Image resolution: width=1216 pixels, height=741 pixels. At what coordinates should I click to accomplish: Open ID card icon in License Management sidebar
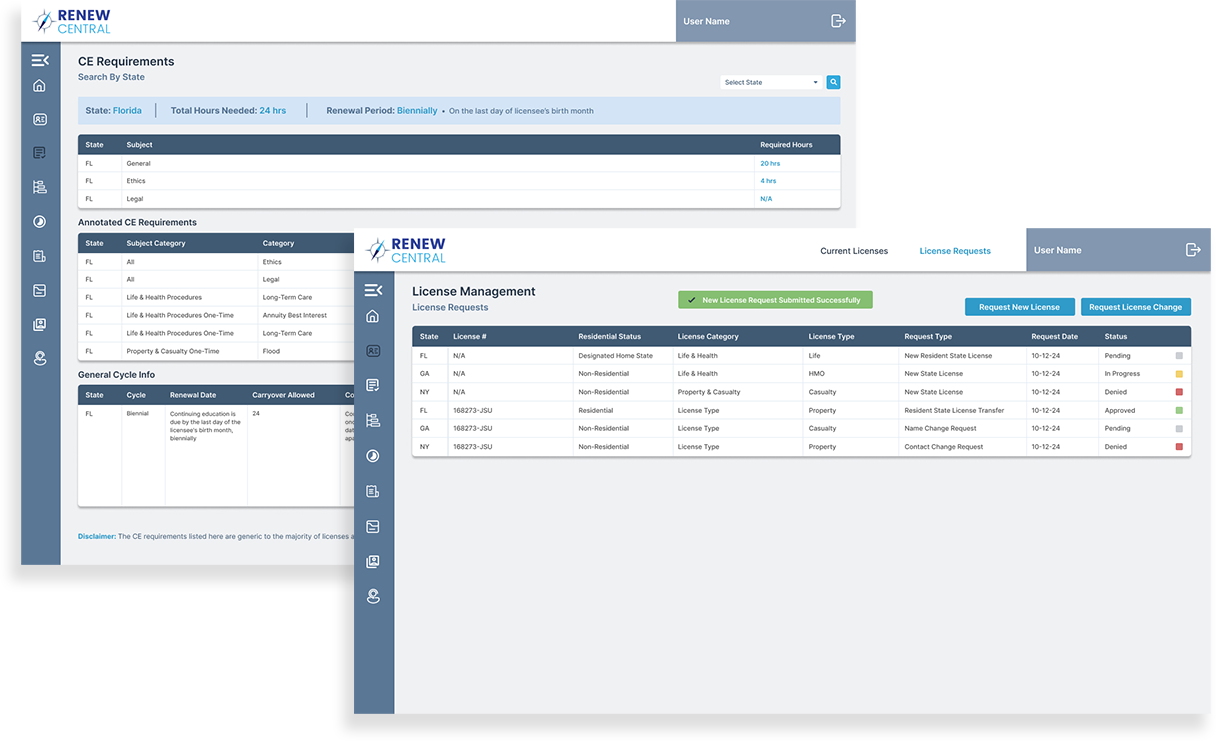pos(373,351)
